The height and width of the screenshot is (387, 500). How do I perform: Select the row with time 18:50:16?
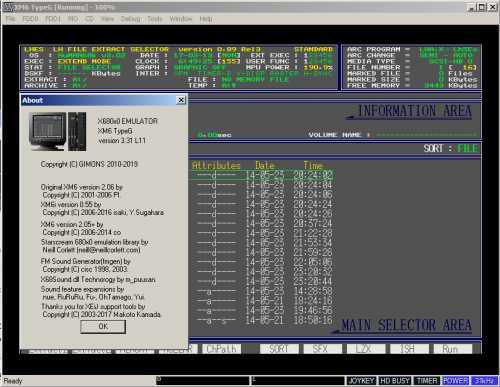click(261, 321)
